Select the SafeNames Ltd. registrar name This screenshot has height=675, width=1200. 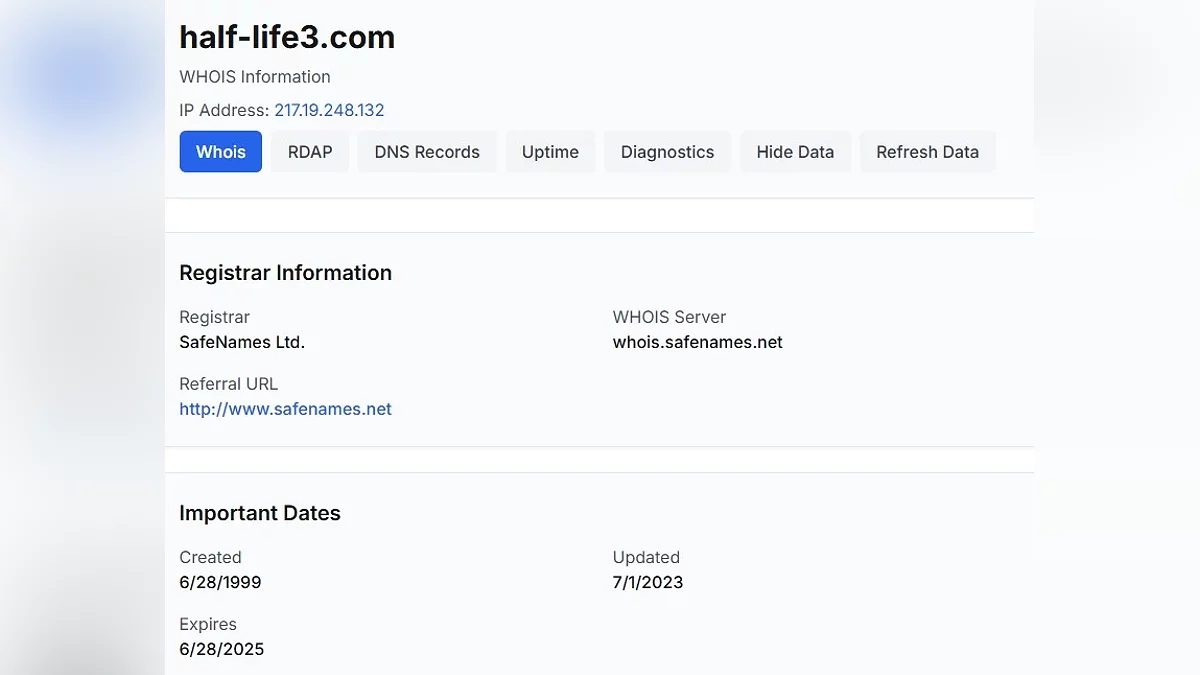click(x=242, y=342)
